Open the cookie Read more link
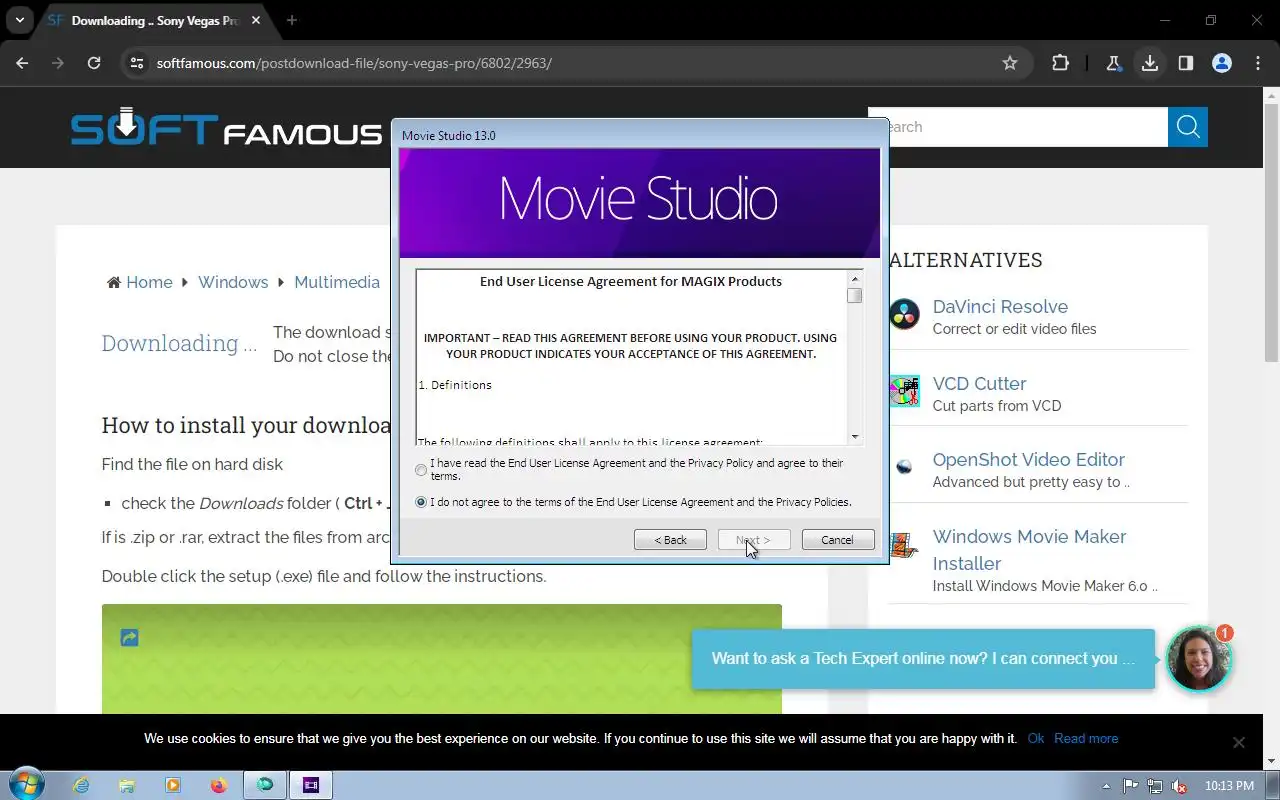The width and height of the screenshot is (1280, 800). tap(1086, 739)
